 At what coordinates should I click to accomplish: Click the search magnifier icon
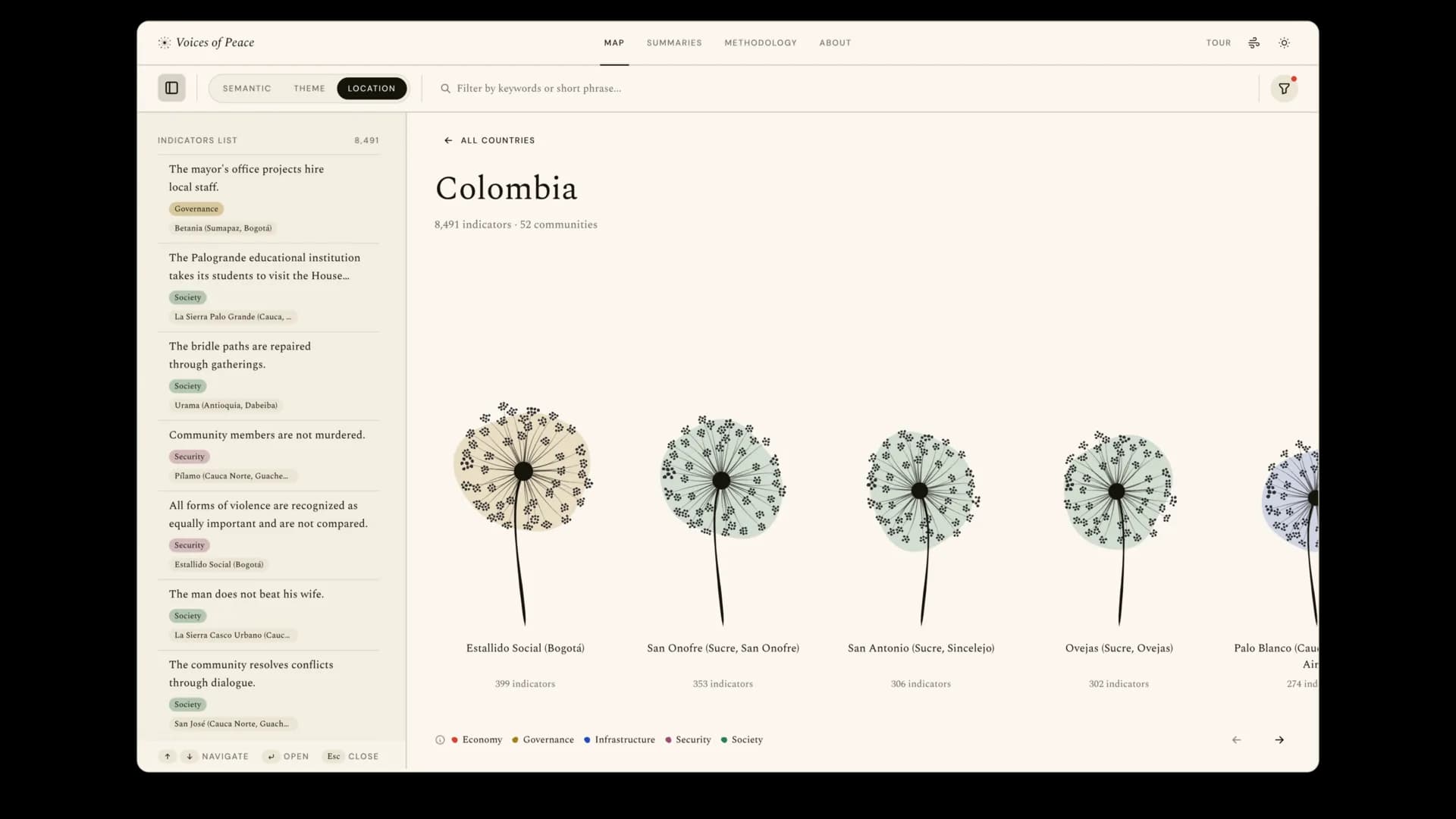click(446, 89)
